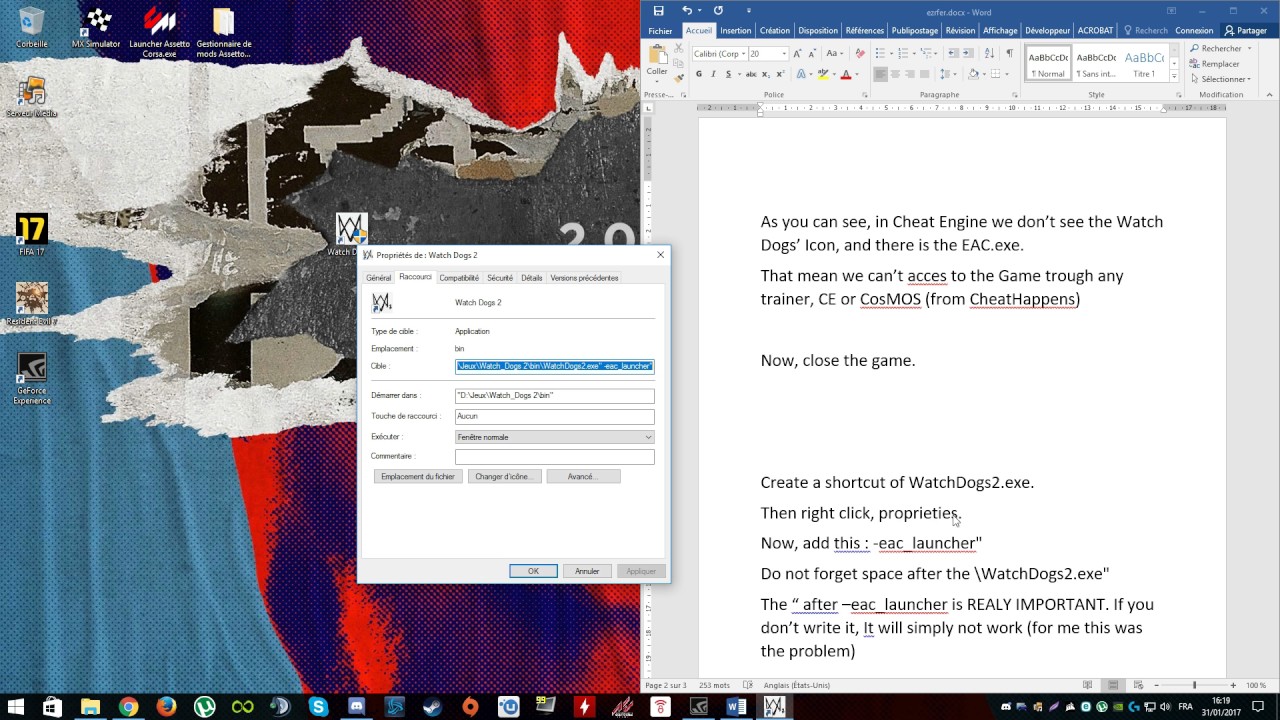Switch to Insertion ribbon tab

click(x=735, y=31)
